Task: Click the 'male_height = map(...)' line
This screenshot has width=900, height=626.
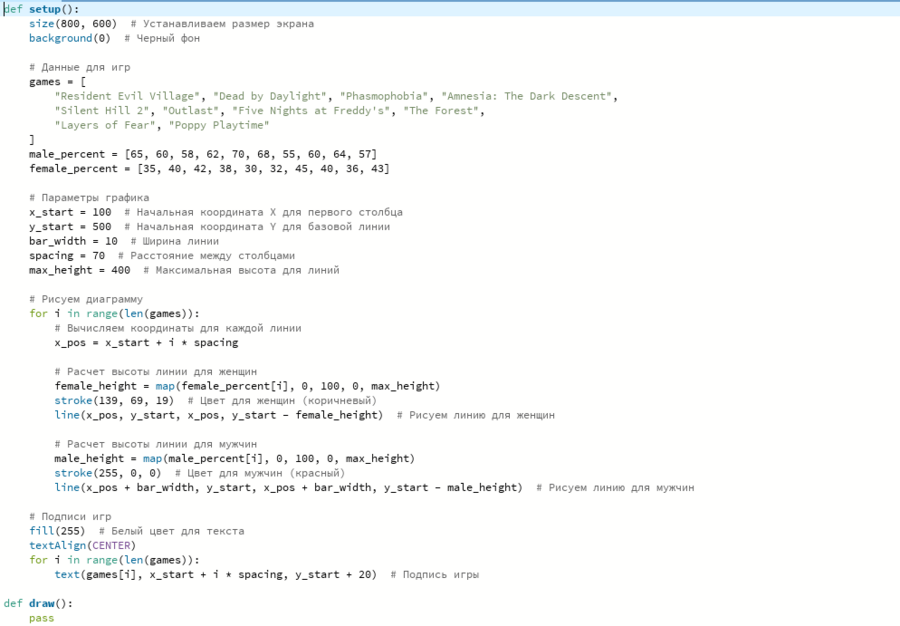Action: [x=235, y=459]
